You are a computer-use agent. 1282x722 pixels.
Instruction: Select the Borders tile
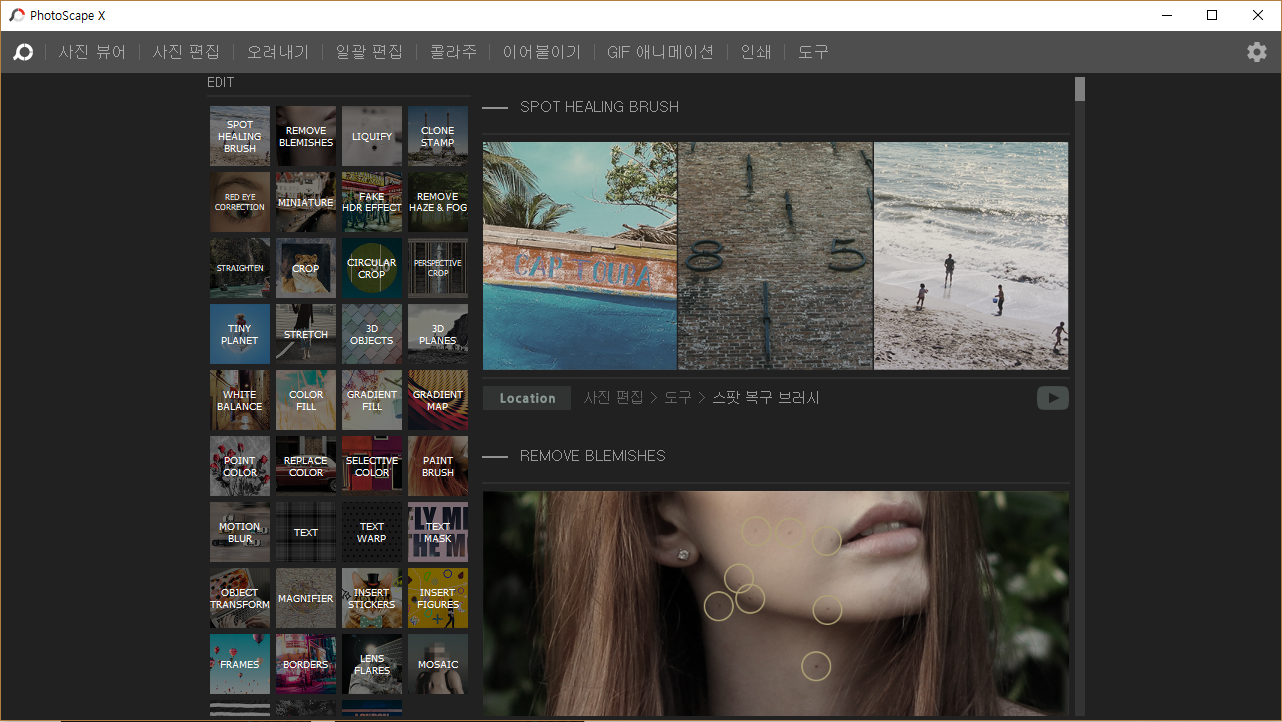click(306, 664)
